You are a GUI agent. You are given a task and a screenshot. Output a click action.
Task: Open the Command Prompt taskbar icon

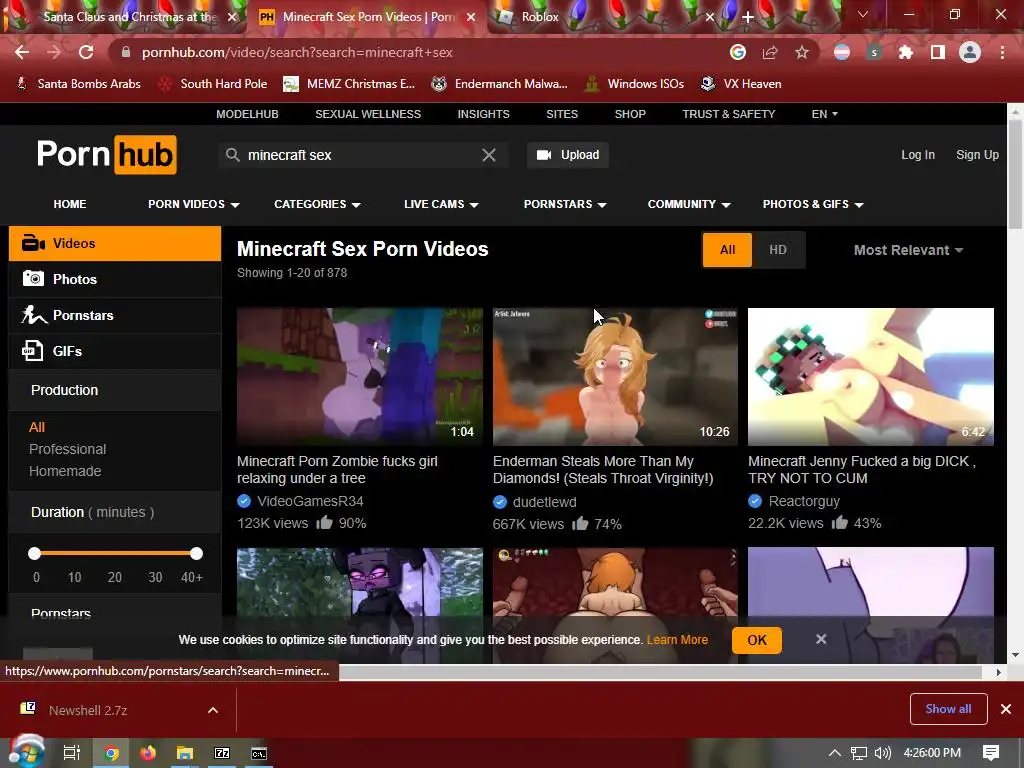point(259,753)
